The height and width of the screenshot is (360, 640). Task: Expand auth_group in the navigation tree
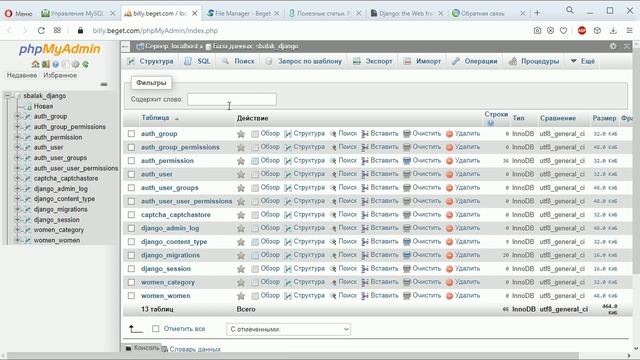coord(18,116)
